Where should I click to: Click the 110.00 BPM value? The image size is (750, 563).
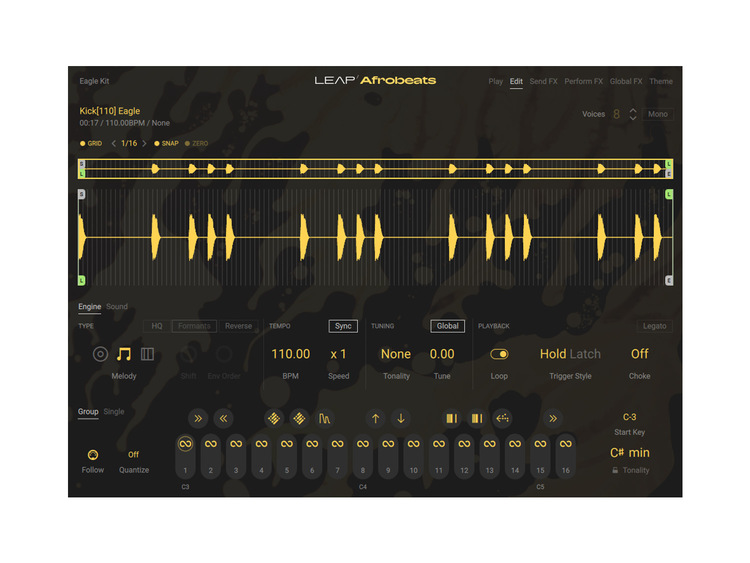click(x=290, y=354)
